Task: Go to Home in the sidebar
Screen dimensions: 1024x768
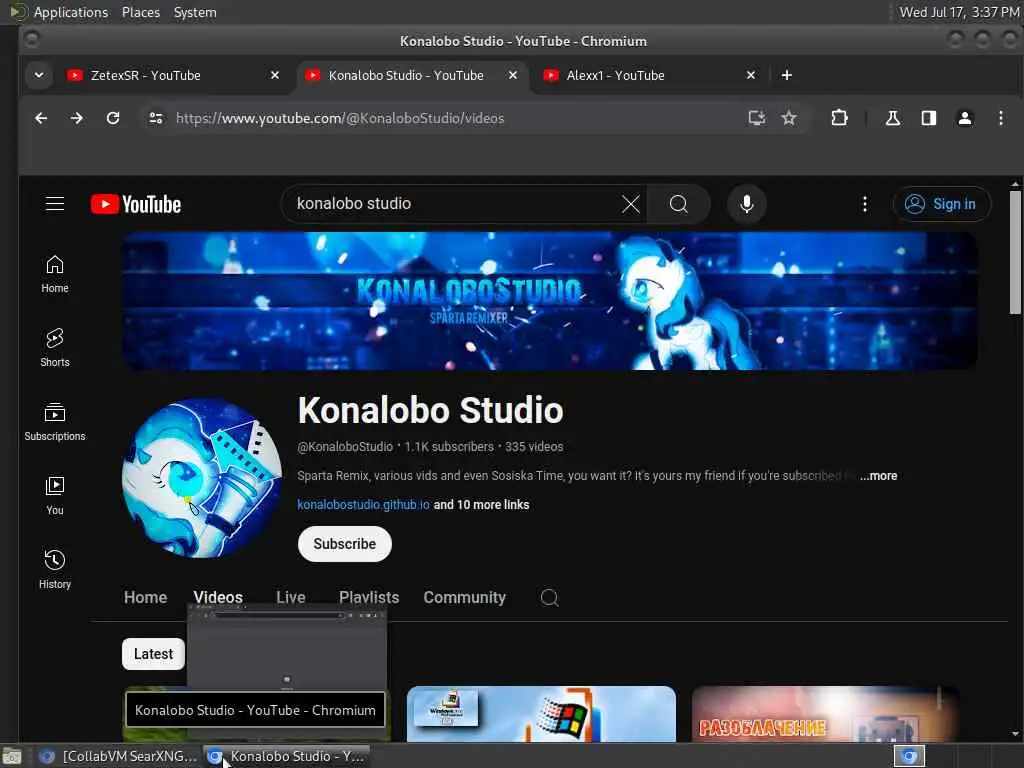Action: click(x=55, y=274)
